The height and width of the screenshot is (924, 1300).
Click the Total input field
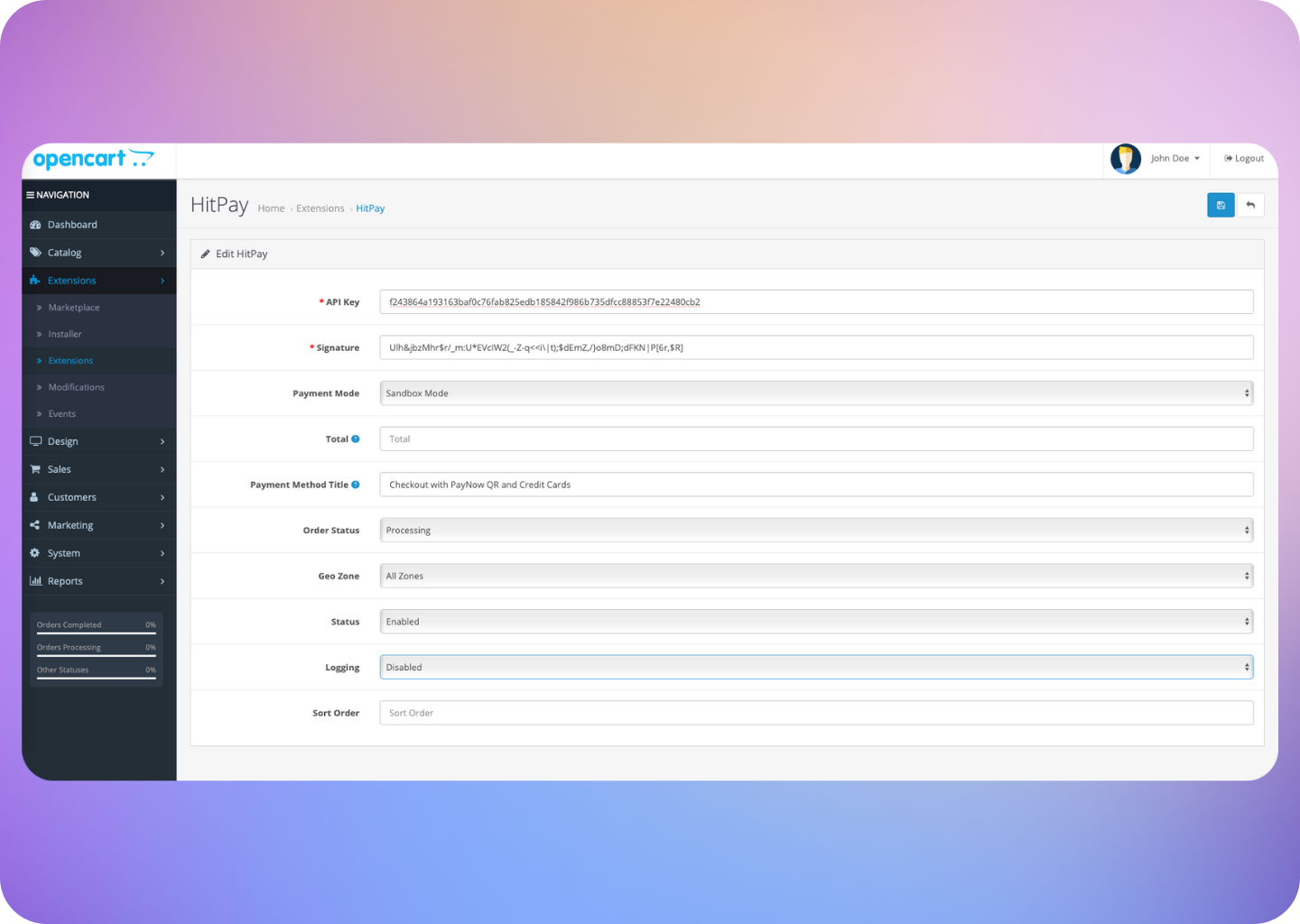816,439
